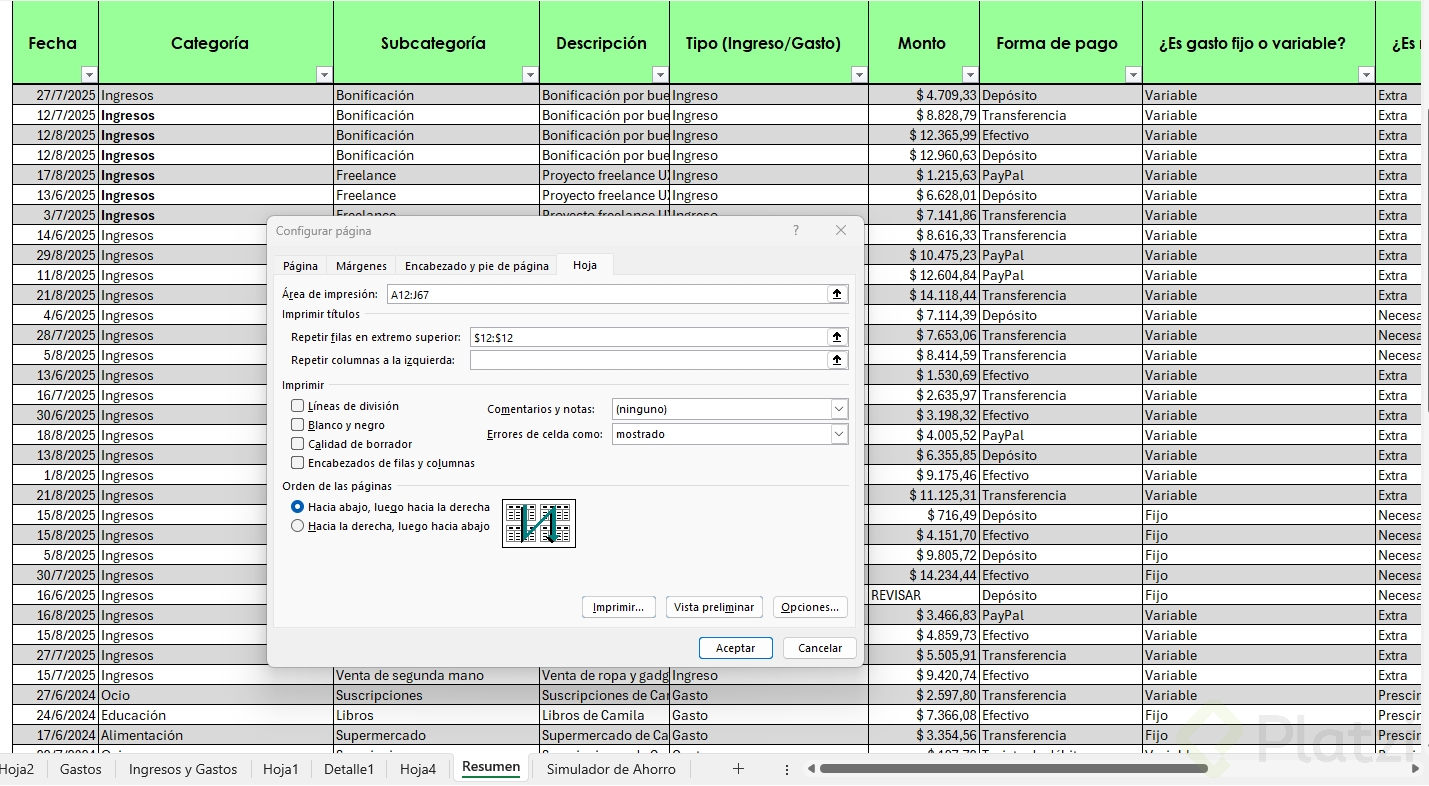Viewport: 1429px width, 786px height.
Task: Enable Líneas de división checkbox
Action: click(297, 406)
